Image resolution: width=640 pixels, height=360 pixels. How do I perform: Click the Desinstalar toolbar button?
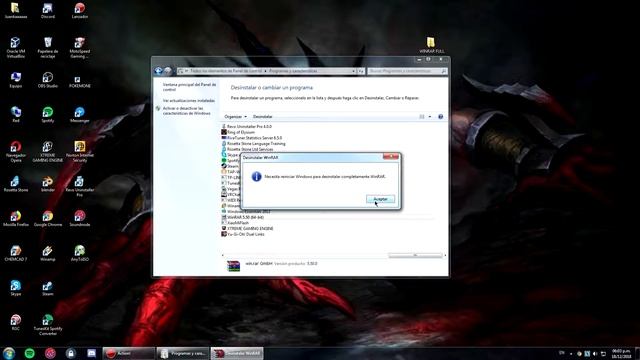[x=262, y=117]
